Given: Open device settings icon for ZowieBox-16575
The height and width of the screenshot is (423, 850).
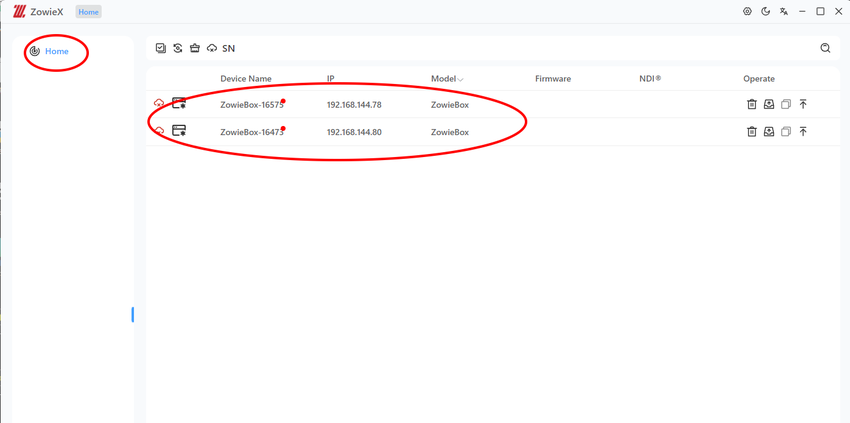Looking at the screenshot, I should [179, 102].
